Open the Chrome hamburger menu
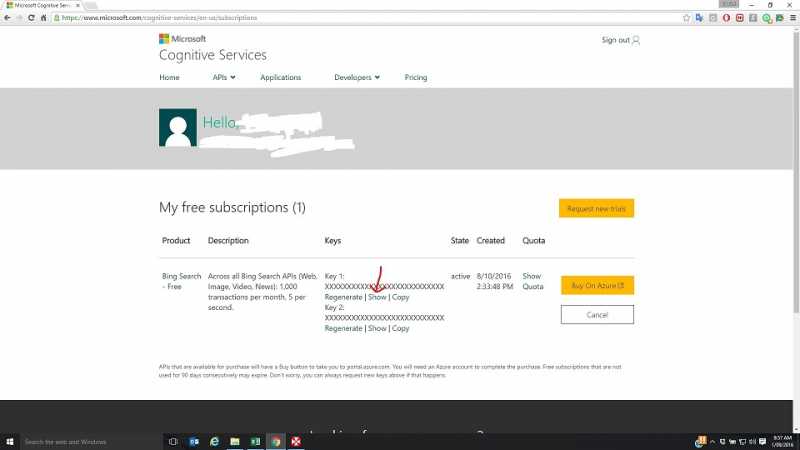 [793, 18]
